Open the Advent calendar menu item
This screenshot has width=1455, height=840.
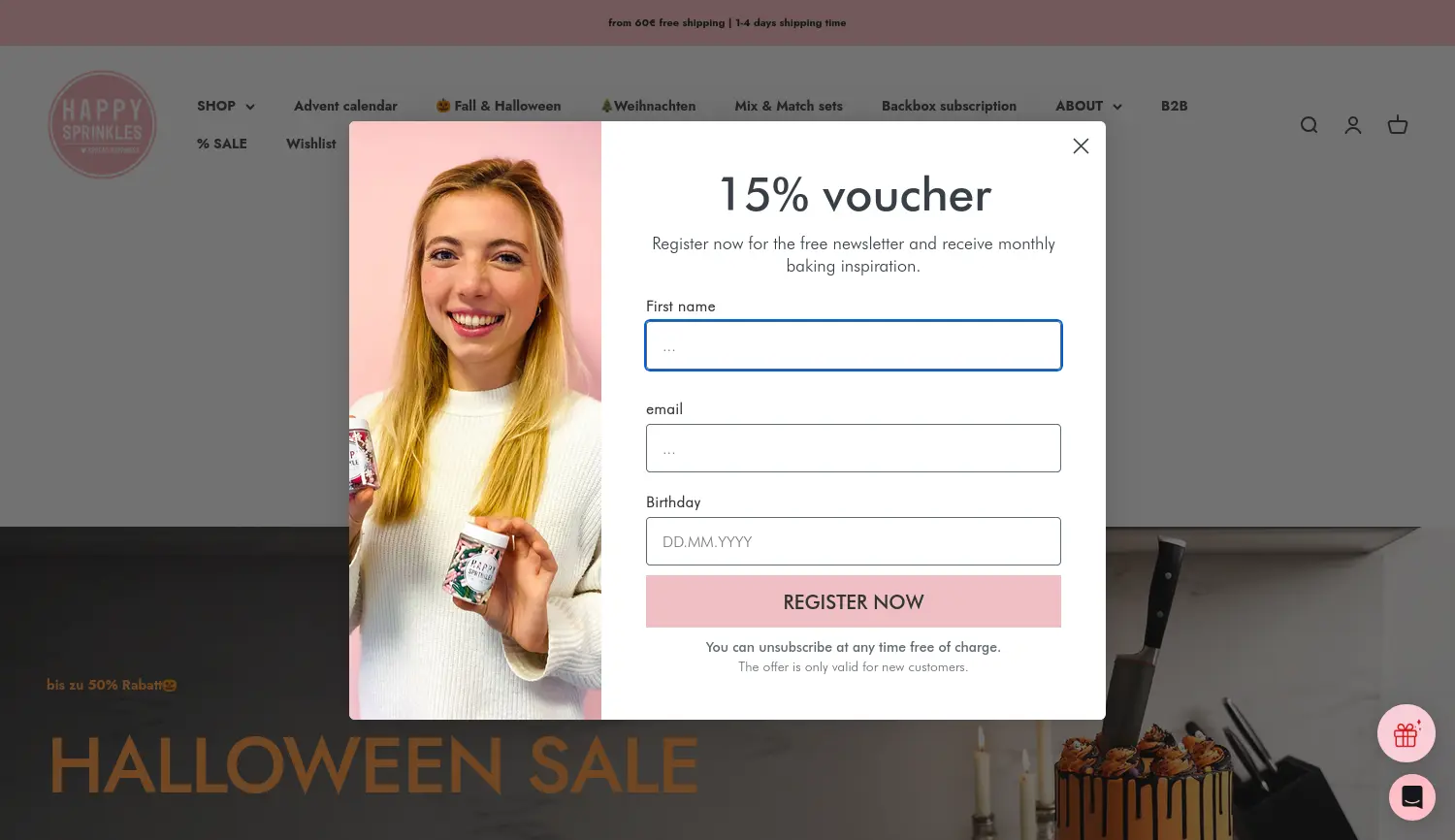pos(345,106)
